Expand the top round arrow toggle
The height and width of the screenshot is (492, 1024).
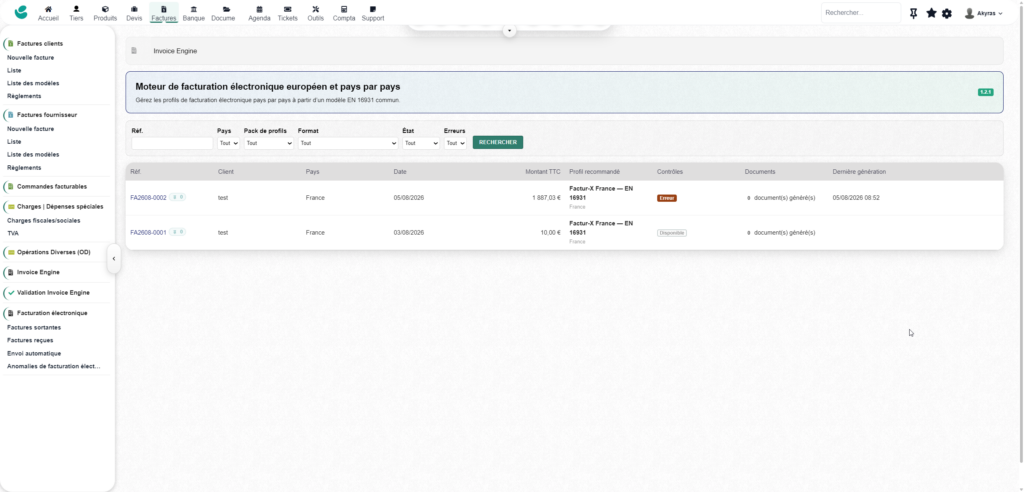pos(510,31)
